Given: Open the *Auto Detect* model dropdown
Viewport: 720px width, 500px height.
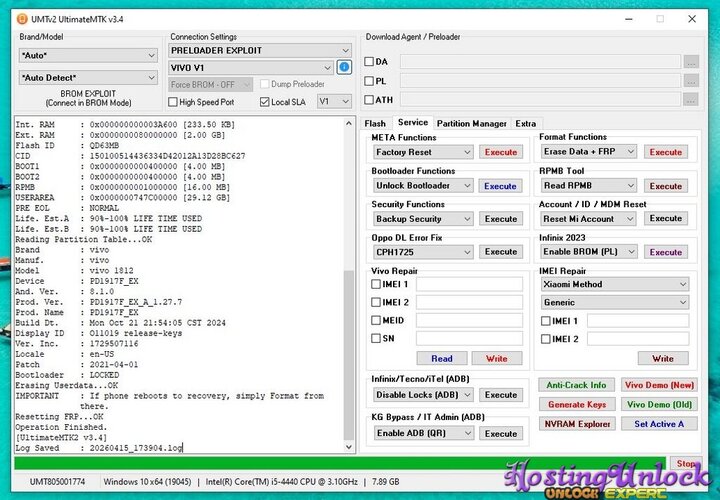Looking at the screenshot, I should pyautogui.click(x=88, y=78).
